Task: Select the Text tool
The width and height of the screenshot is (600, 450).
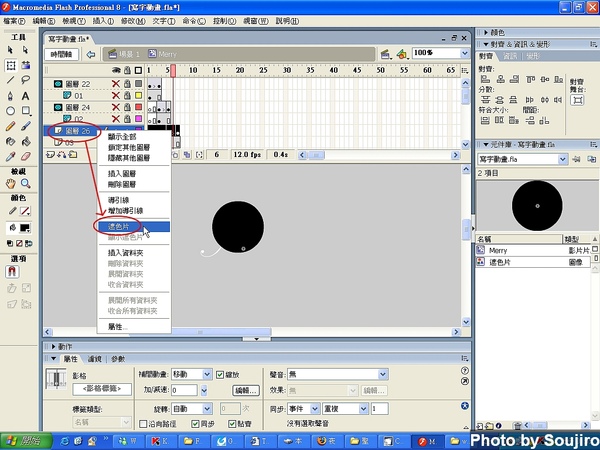Action: 25,96
